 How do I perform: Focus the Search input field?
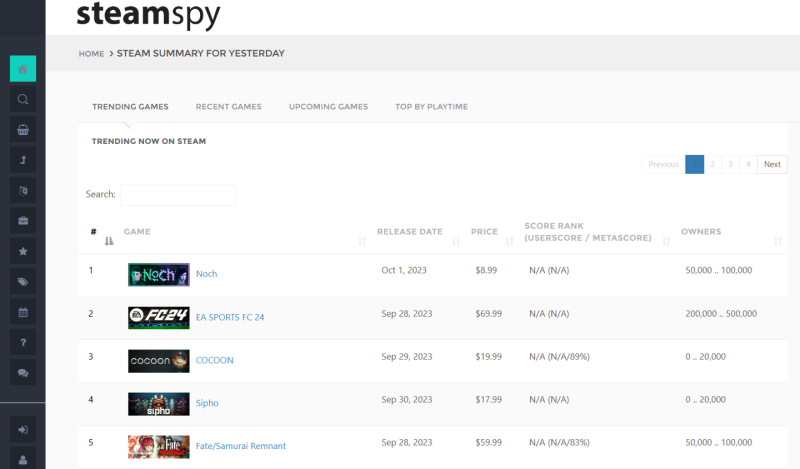click(x=178, y=195)
